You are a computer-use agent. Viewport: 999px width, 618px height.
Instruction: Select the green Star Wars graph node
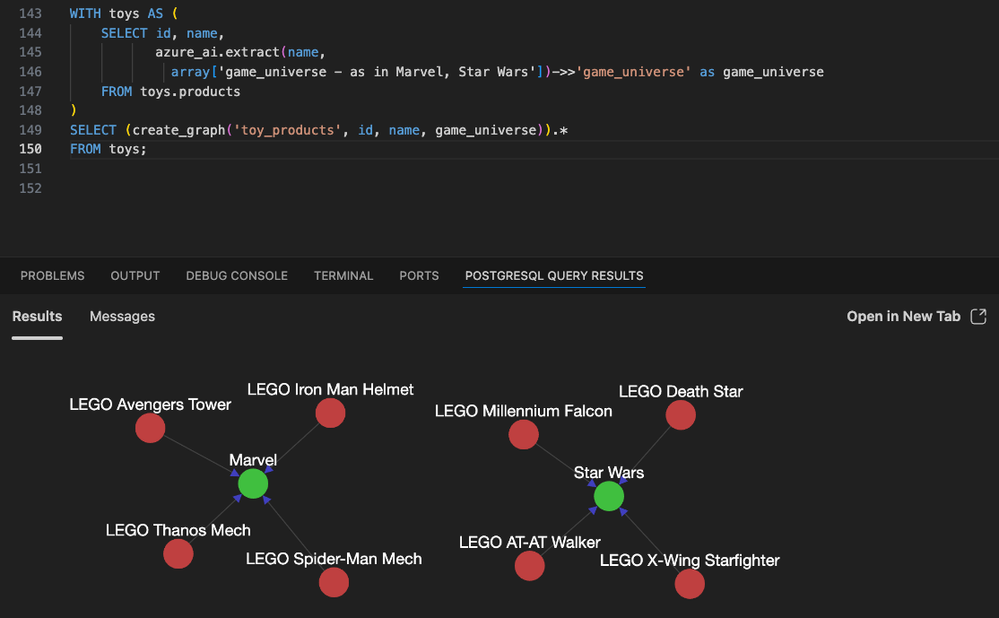tap(608, 496)
